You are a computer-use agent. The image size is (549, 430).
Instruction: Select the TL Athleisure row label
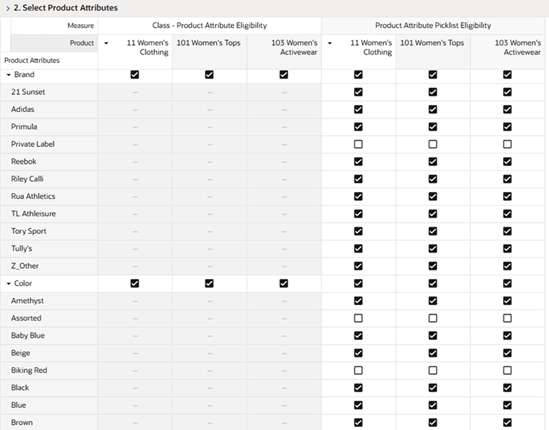coord(33,214)
